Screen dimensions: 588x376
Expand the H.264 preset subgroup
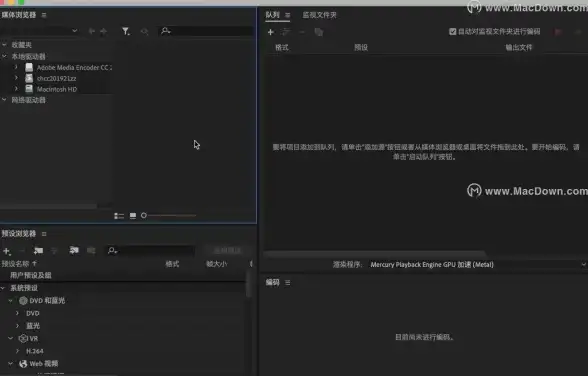17,351
